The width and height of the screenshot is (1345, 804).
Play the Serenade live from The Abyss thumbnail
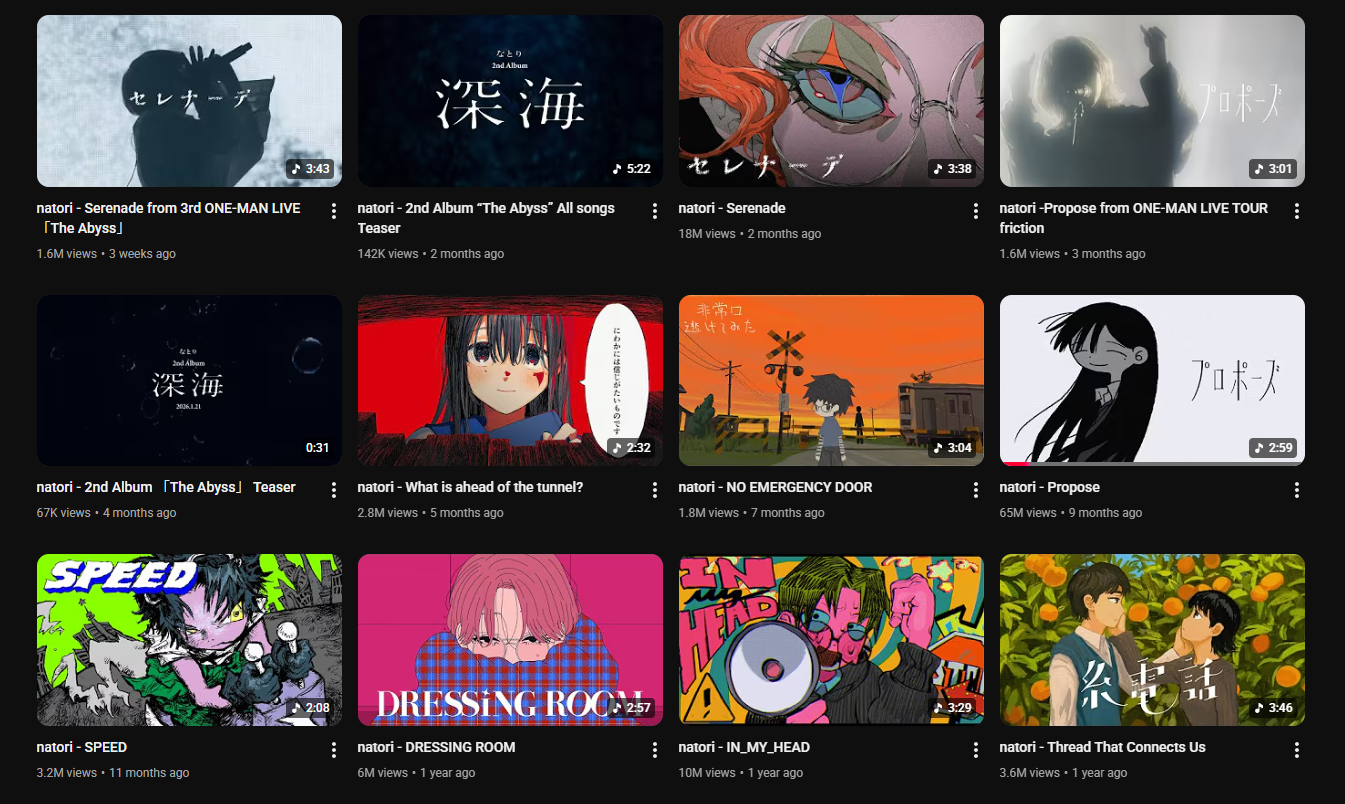click(x=189, y=101)
